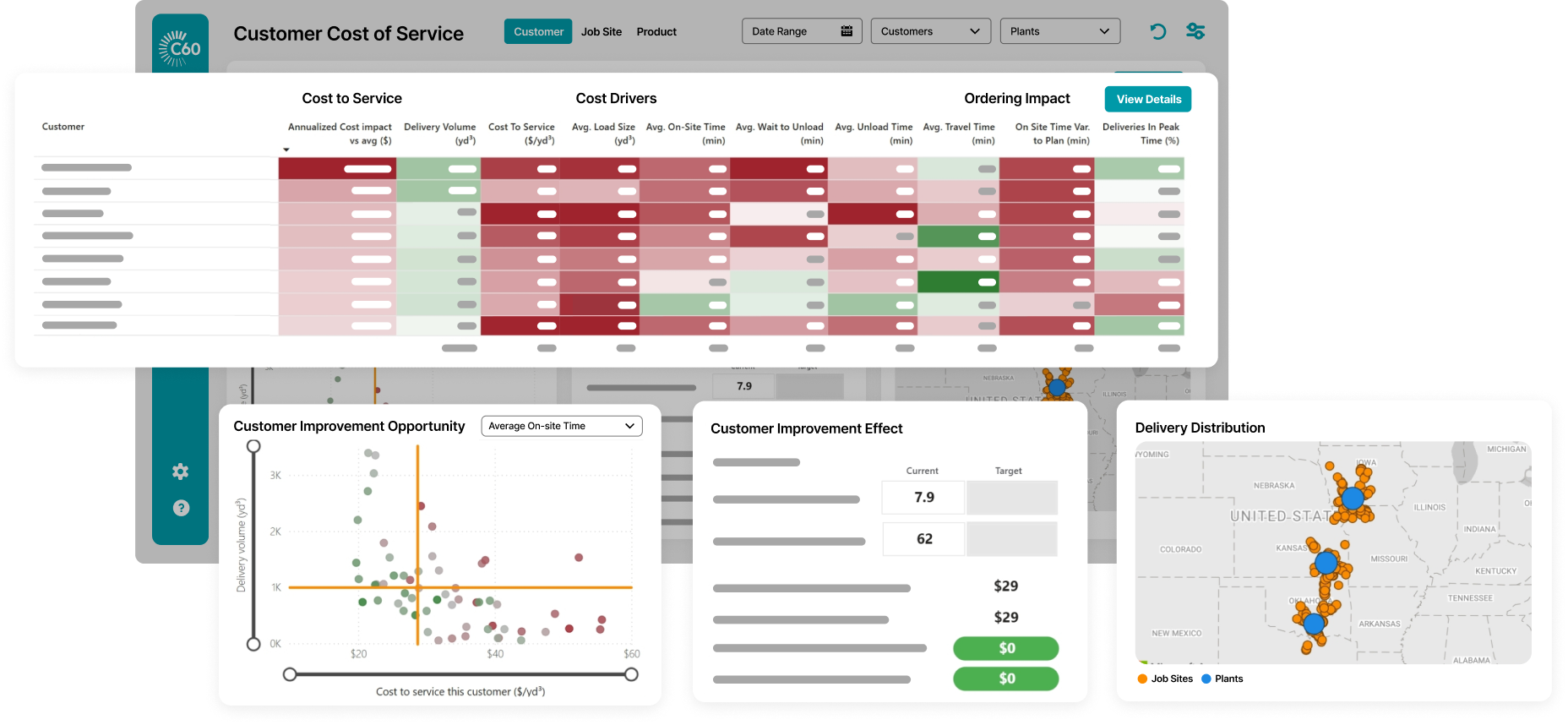Screen dimensions: 1568x725
Task: Click the Deliveries In Peak Time header
Action: click(1141, 134)
